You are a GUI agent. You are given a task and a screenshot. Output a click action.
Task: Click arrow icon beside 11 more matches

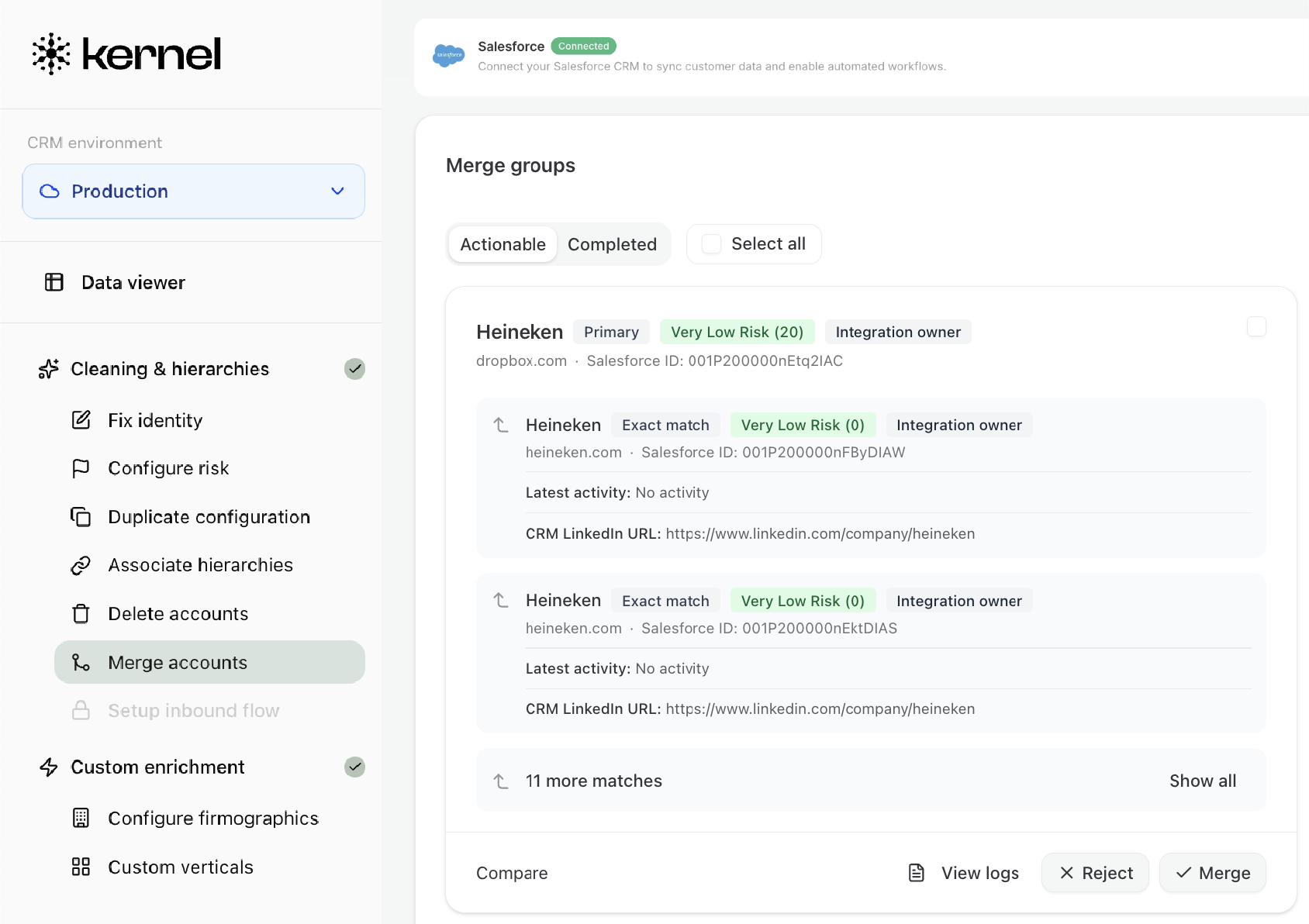pyautogui.click(x=501, y=781)
